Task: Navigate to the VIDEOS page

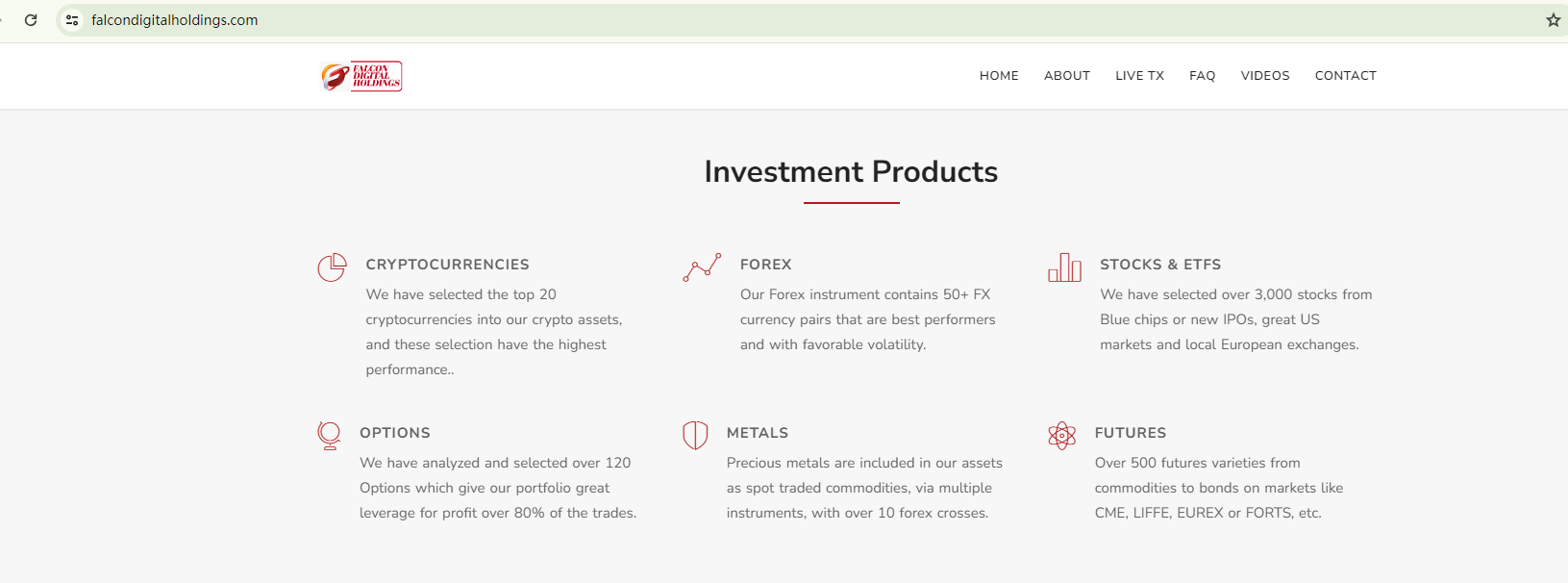Action: click(x=1264, y=76)
